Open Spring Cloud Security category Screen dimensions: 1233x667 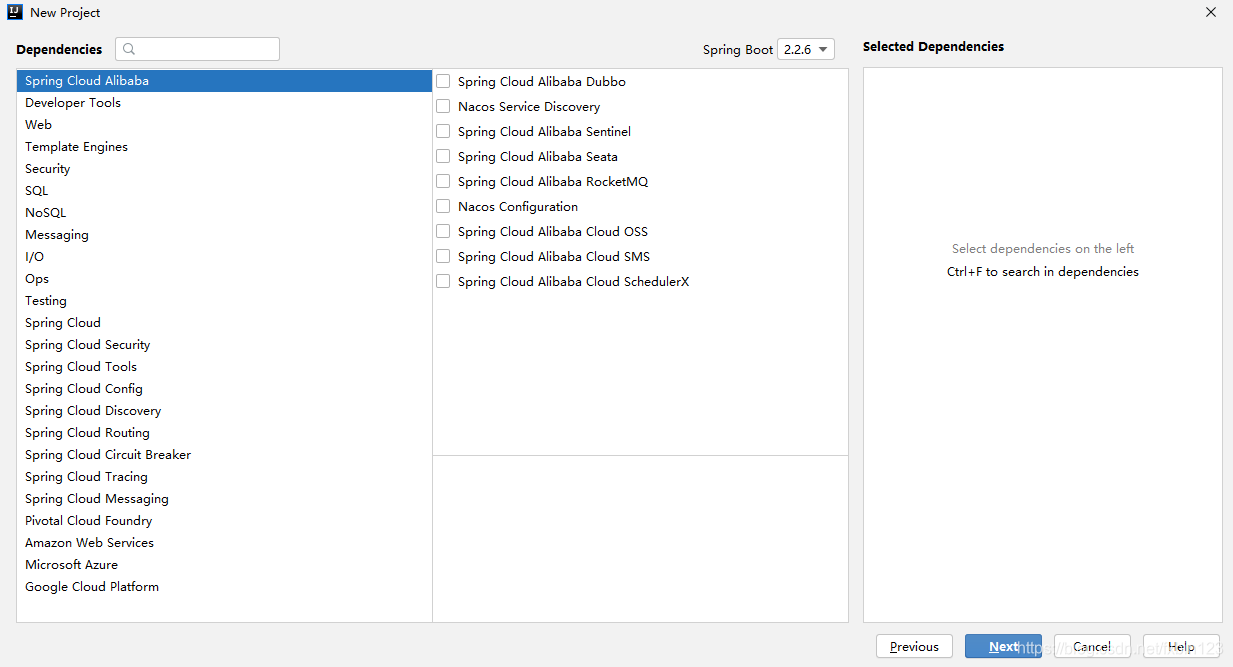[224, 345]
